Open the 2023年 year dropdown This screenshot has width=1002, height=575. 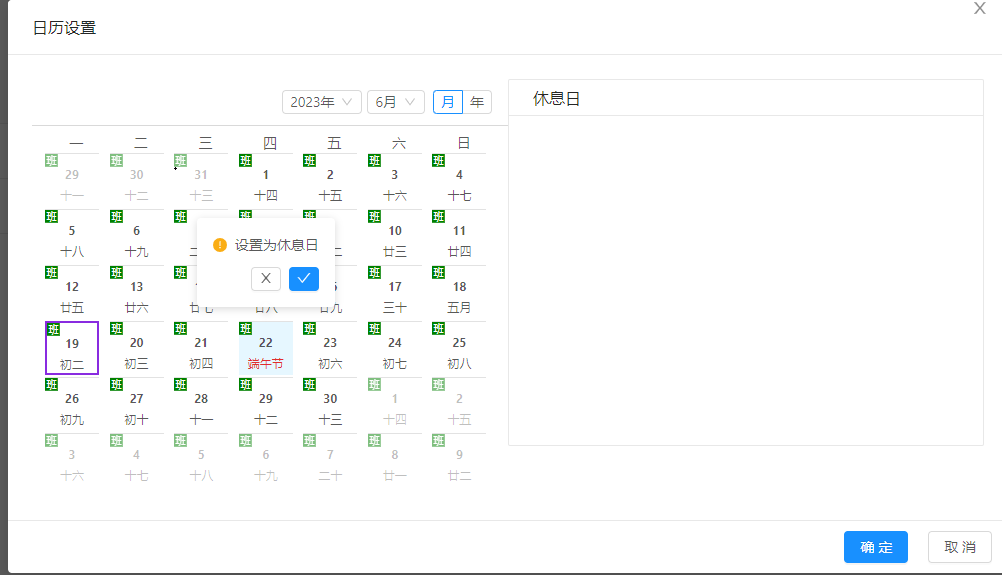tap(322, 102)
